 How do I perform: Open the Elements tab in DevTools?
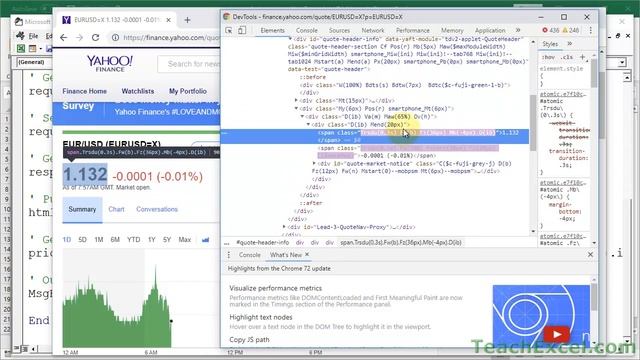point(272,31)
